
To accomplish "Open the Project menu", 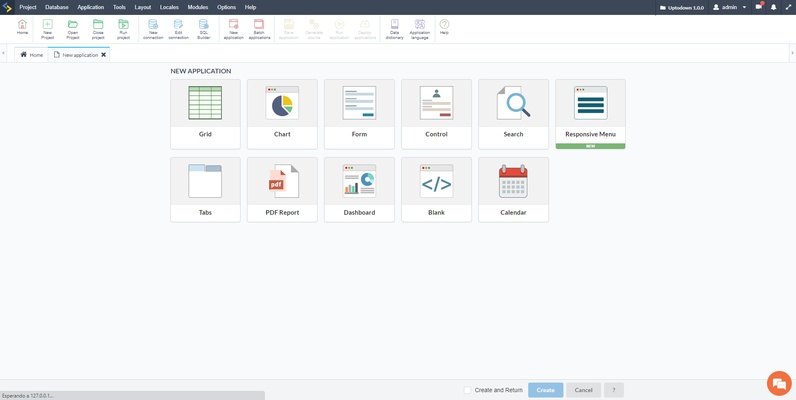I will pyautogui.click(x=28, y=7).
